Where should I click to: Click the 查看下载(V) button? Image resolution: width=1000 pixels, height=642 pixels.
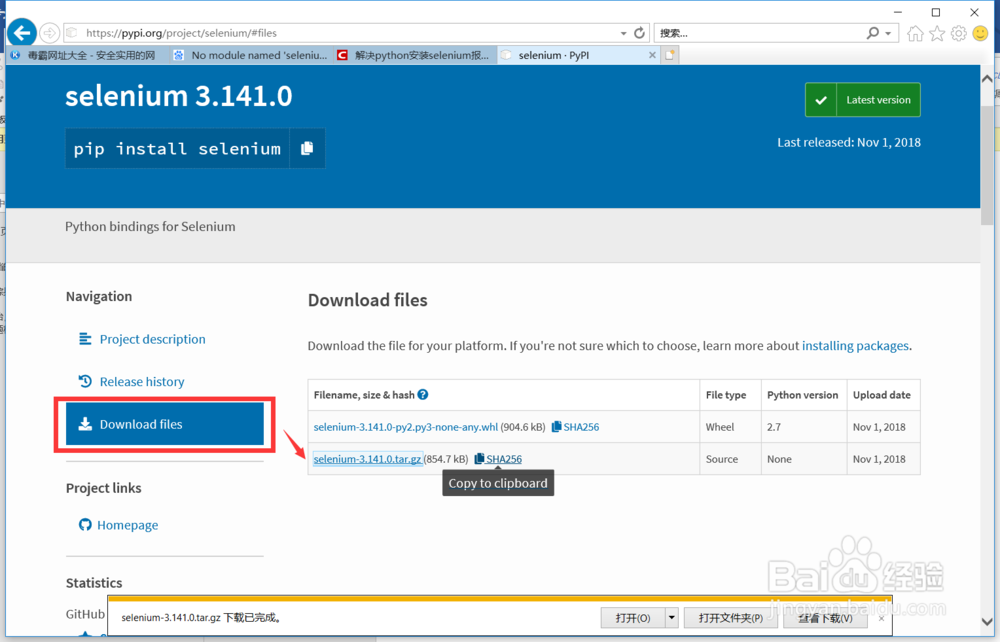pyautogui.click(x=825, y=618)
